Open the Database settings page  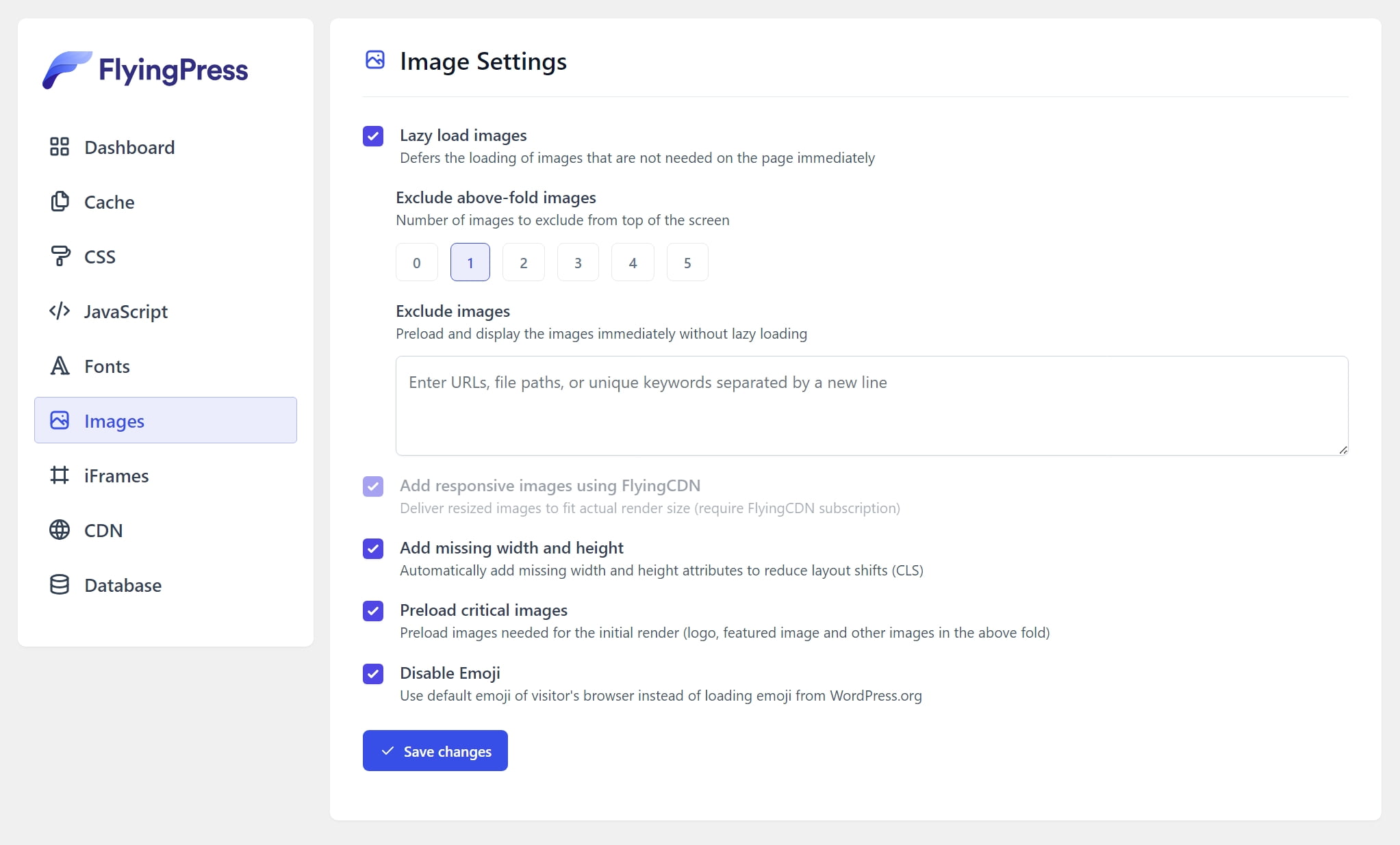pos(166,585)
